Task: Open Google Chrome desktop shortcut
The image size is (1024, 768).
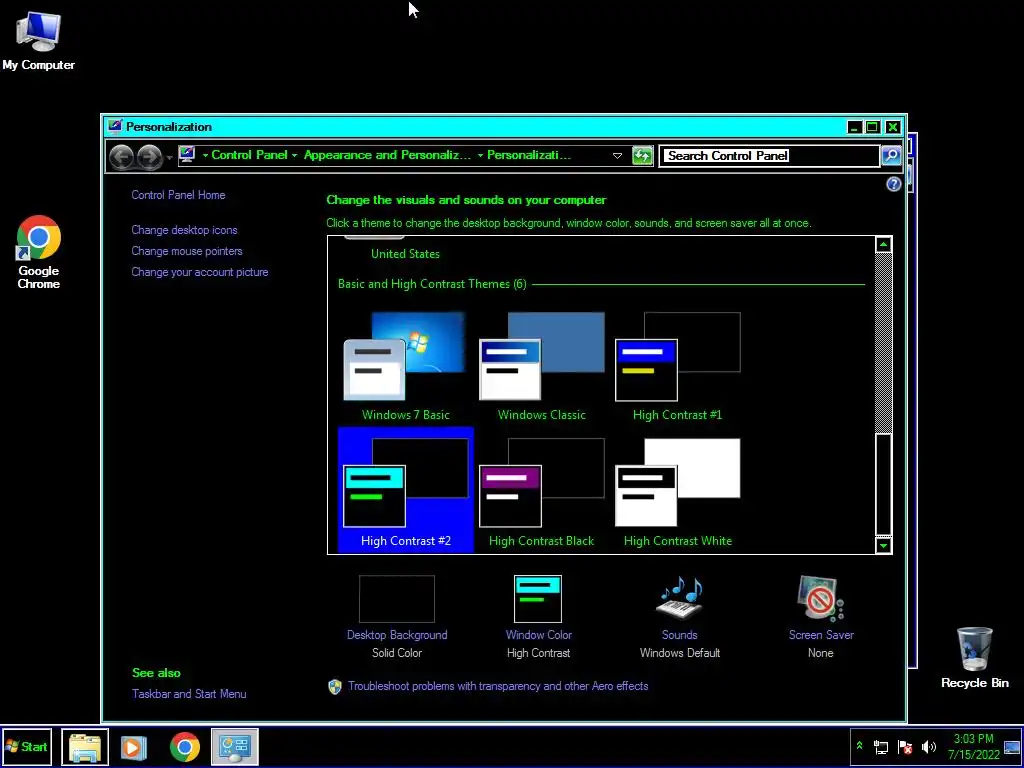Action: coord(39,252)
